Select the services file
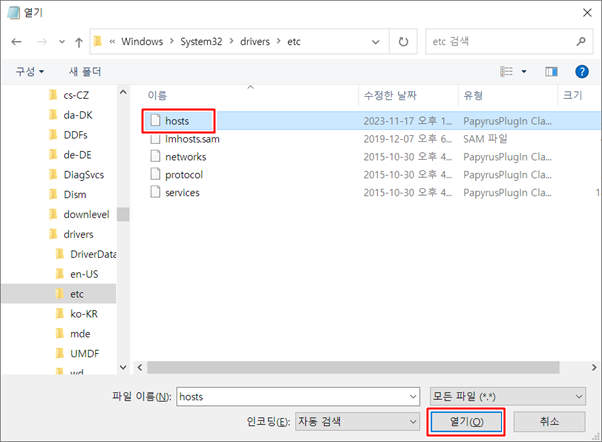The height and width of the screenshot is (442, 602). [x=182, y=192]
